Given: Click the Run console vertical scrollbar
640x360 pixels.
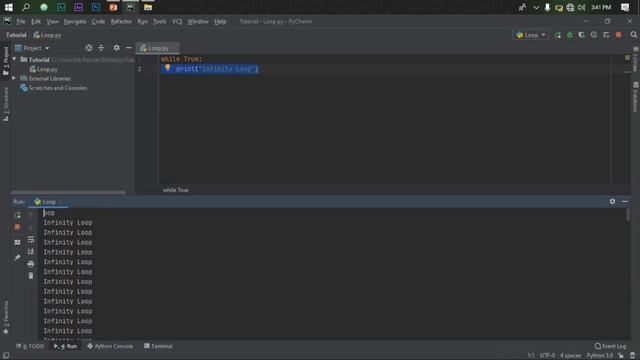Looking at the screenshot, I should click(x=628, y=215).
